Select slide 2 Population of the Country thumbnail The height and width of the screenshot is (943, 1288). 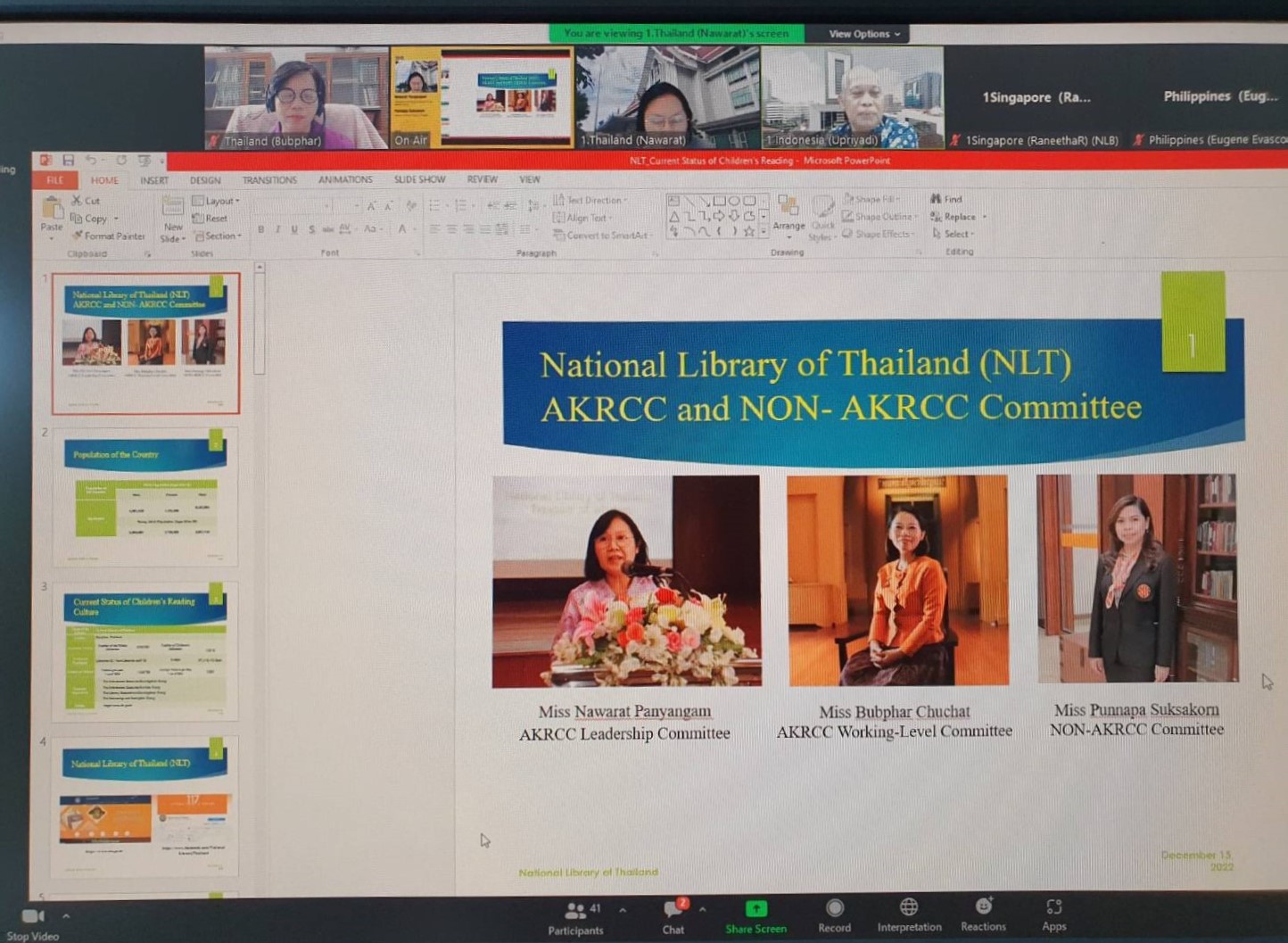click(145, 496)
